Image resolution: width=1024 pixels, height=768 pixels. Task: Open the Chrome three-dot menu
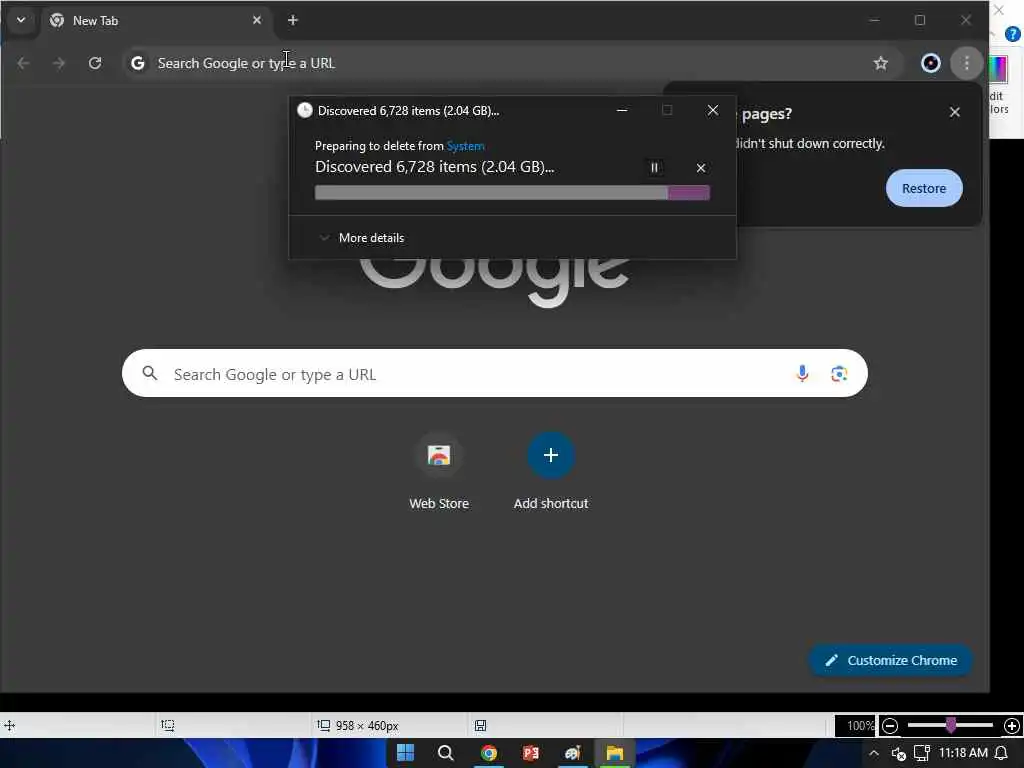pos(967,63)
